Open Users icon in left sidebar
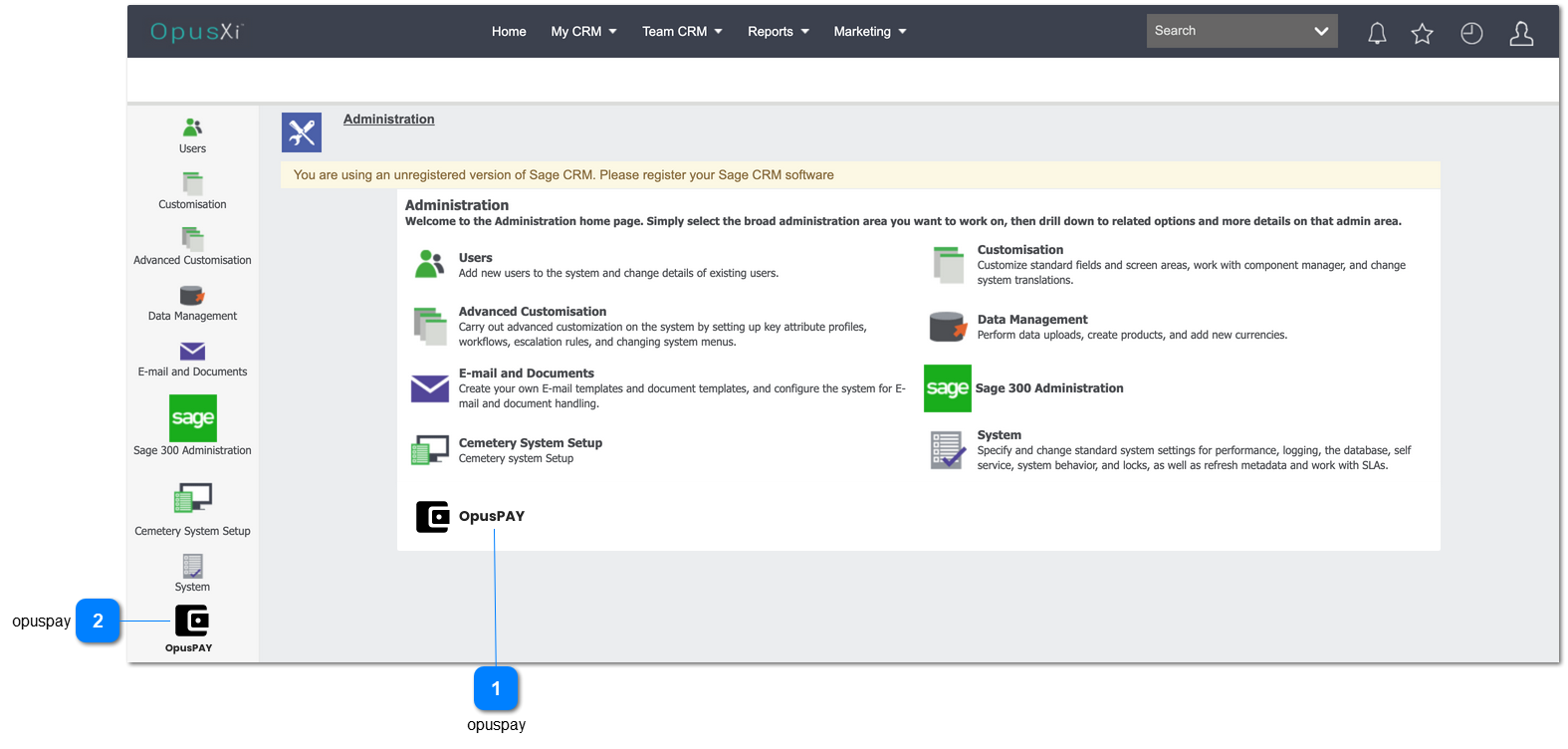1568x749 pixels. [192, 127]
